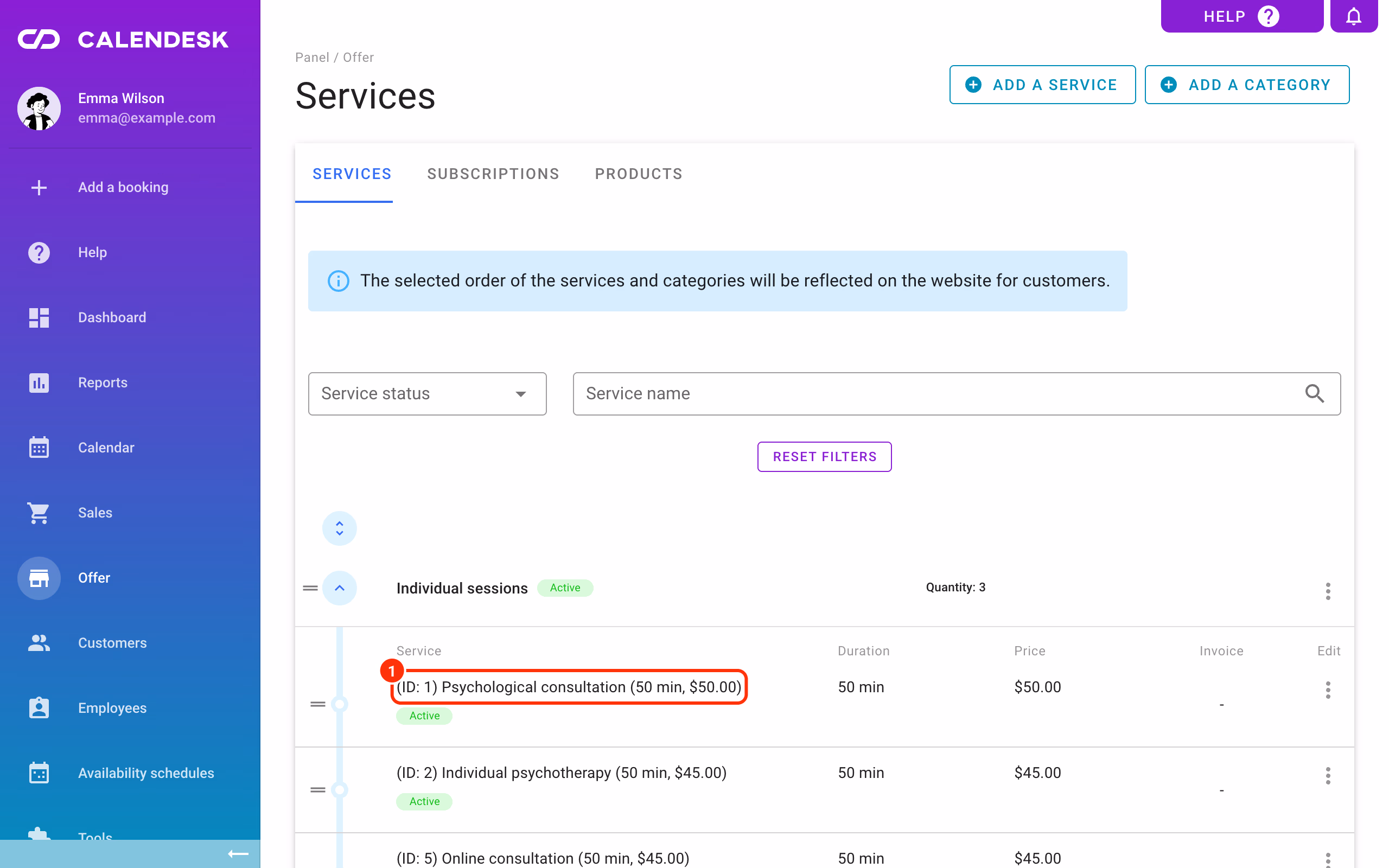
Task: Click the info icon in the blue notice
Action: (338, 280)
